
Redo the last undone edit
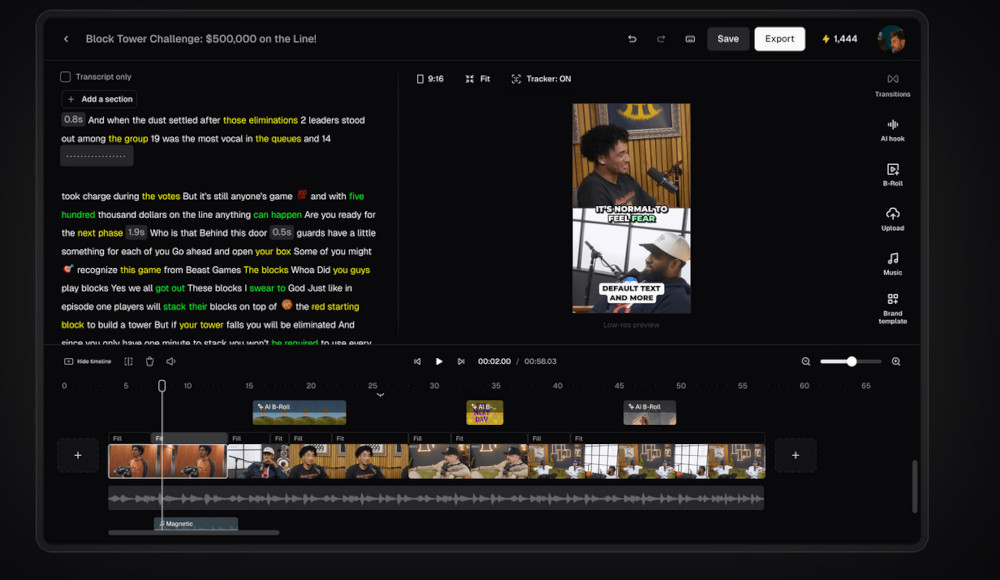[x=661, y=39]
